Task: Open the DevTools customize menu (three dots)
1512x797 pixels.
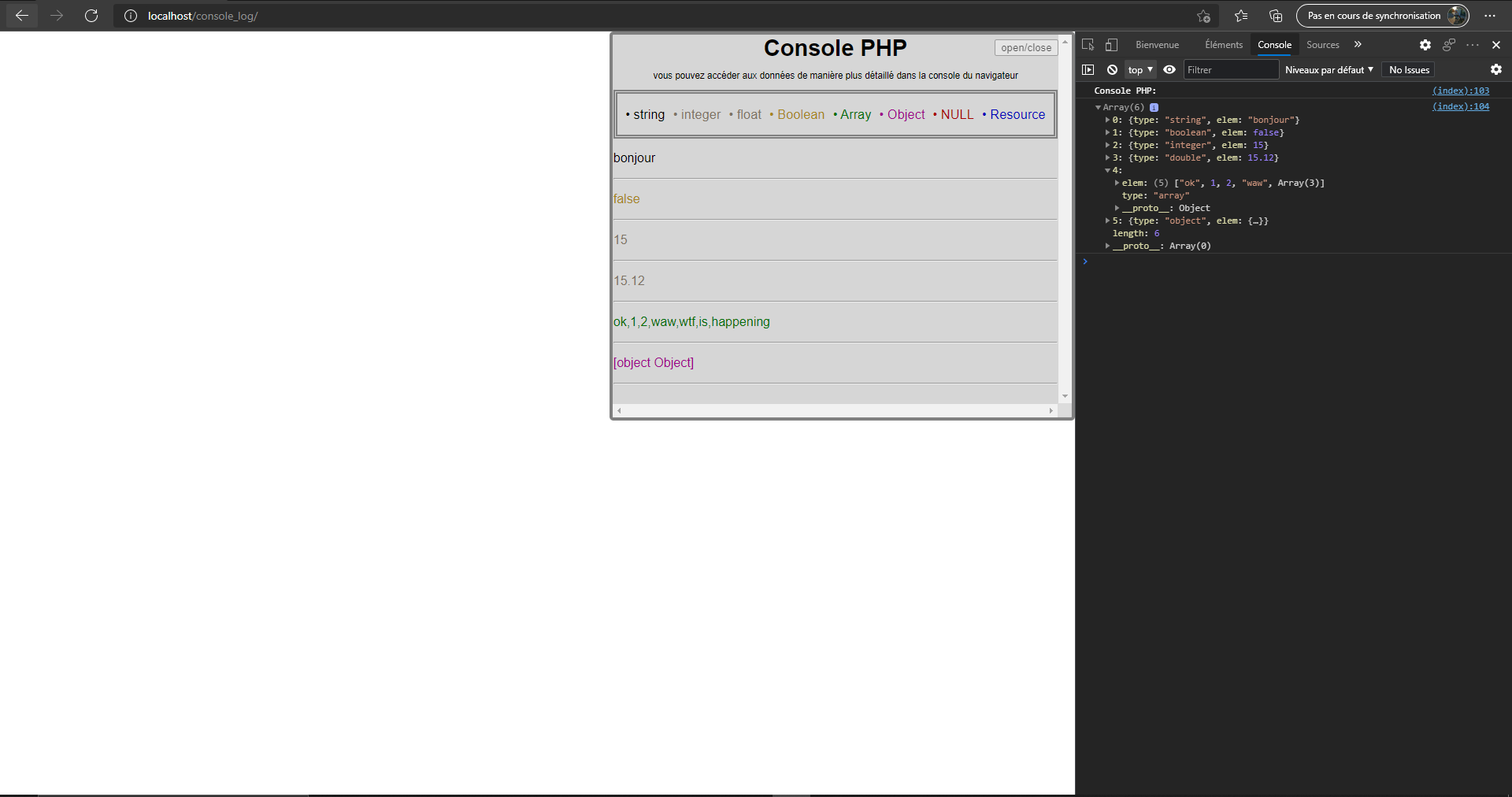Action: click(1473, 45)
